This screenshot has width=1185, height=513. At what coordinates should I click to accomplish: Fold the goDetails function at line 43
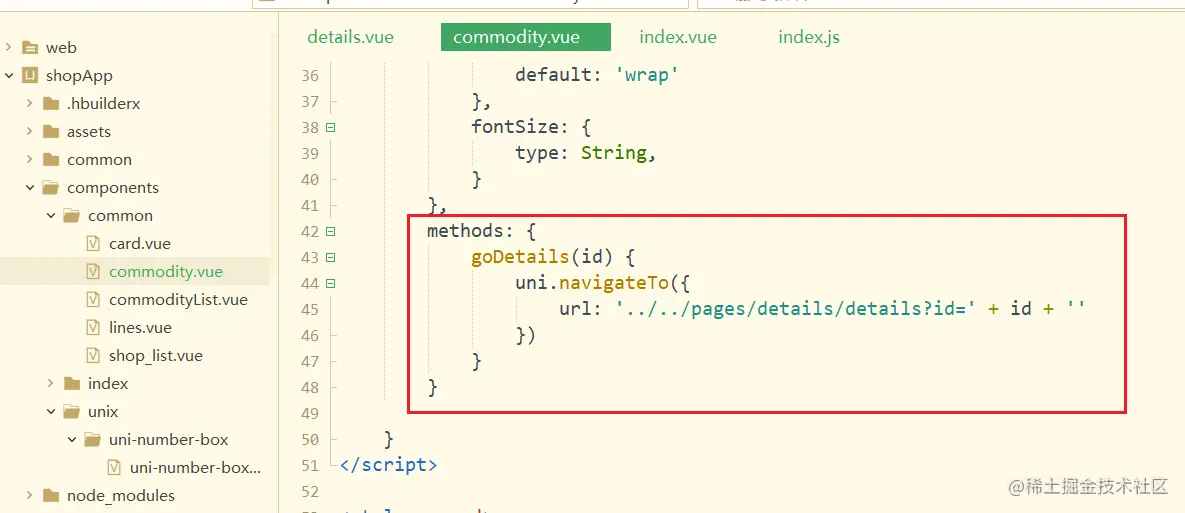click(x=330, y=258)
